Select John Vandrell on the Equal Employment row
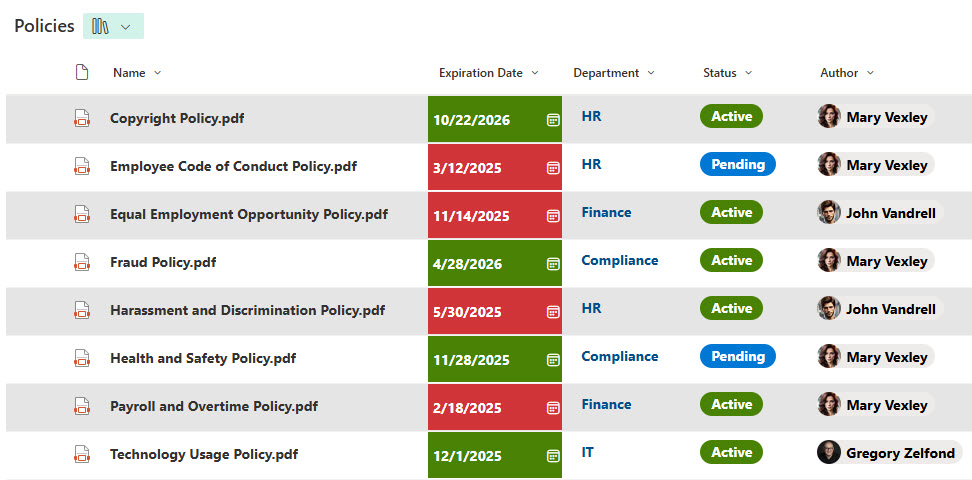972x480 pixels. pos(890,213)
